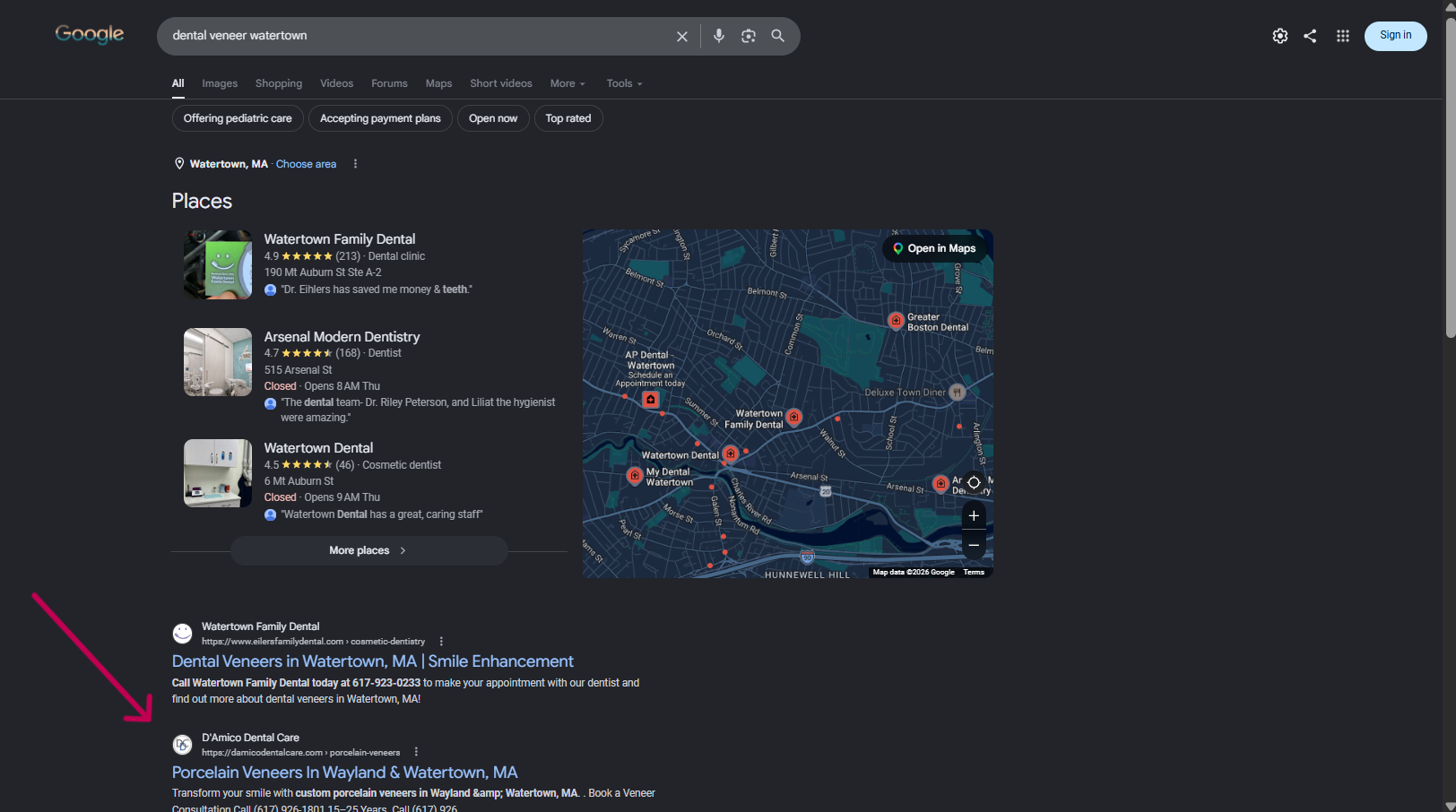Select Watertown Dental pin on map
The width and height of the screenshot is (1456, 812).
tap(731, 454)
